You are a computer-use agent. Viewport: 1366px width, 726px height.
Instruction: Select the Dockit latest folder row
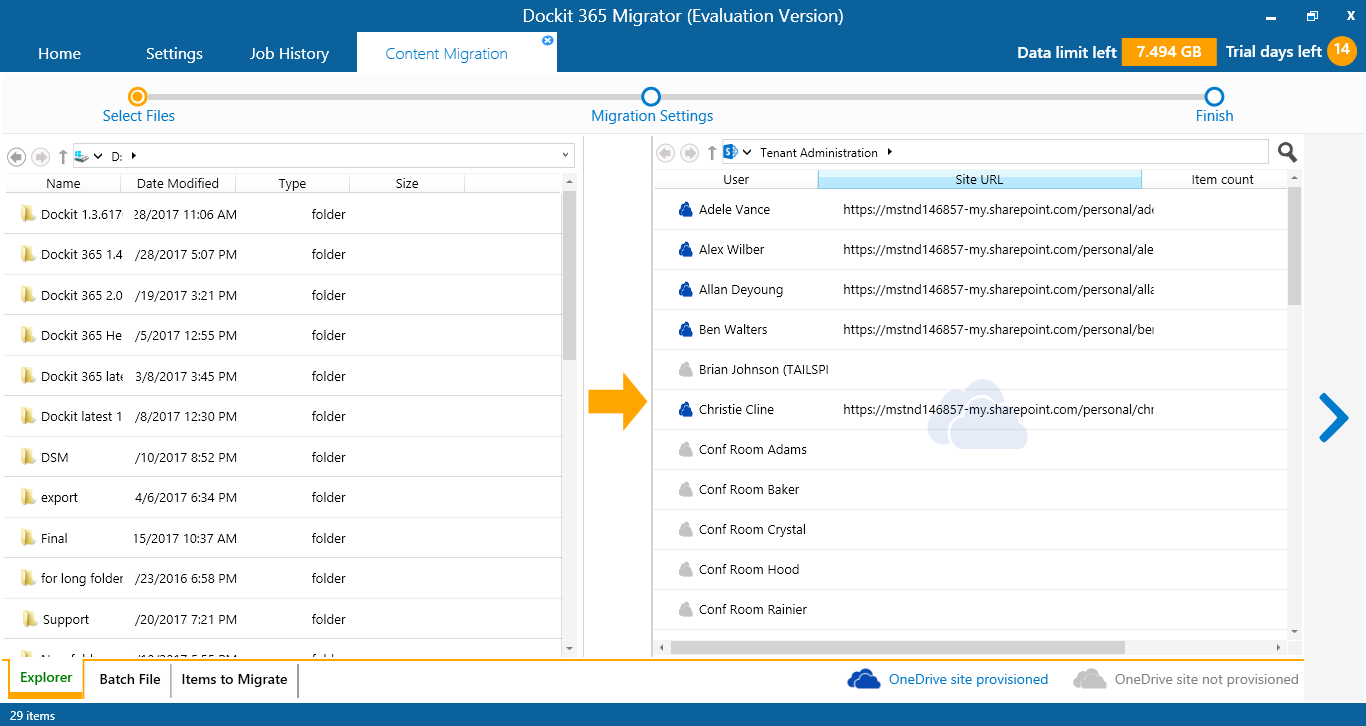tap(282, 416)
